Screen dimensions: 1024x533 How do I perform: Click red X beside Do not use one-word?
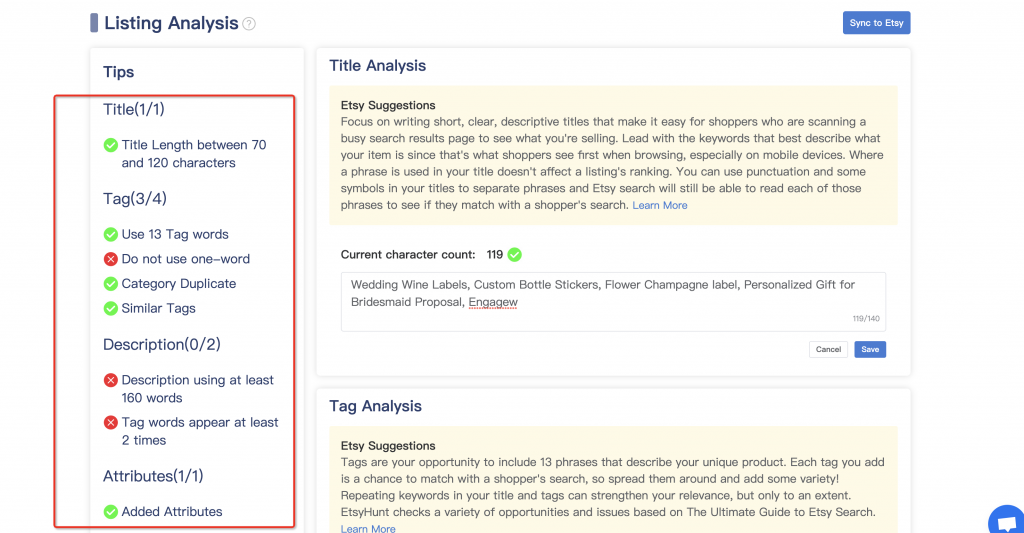click(111, 259)
